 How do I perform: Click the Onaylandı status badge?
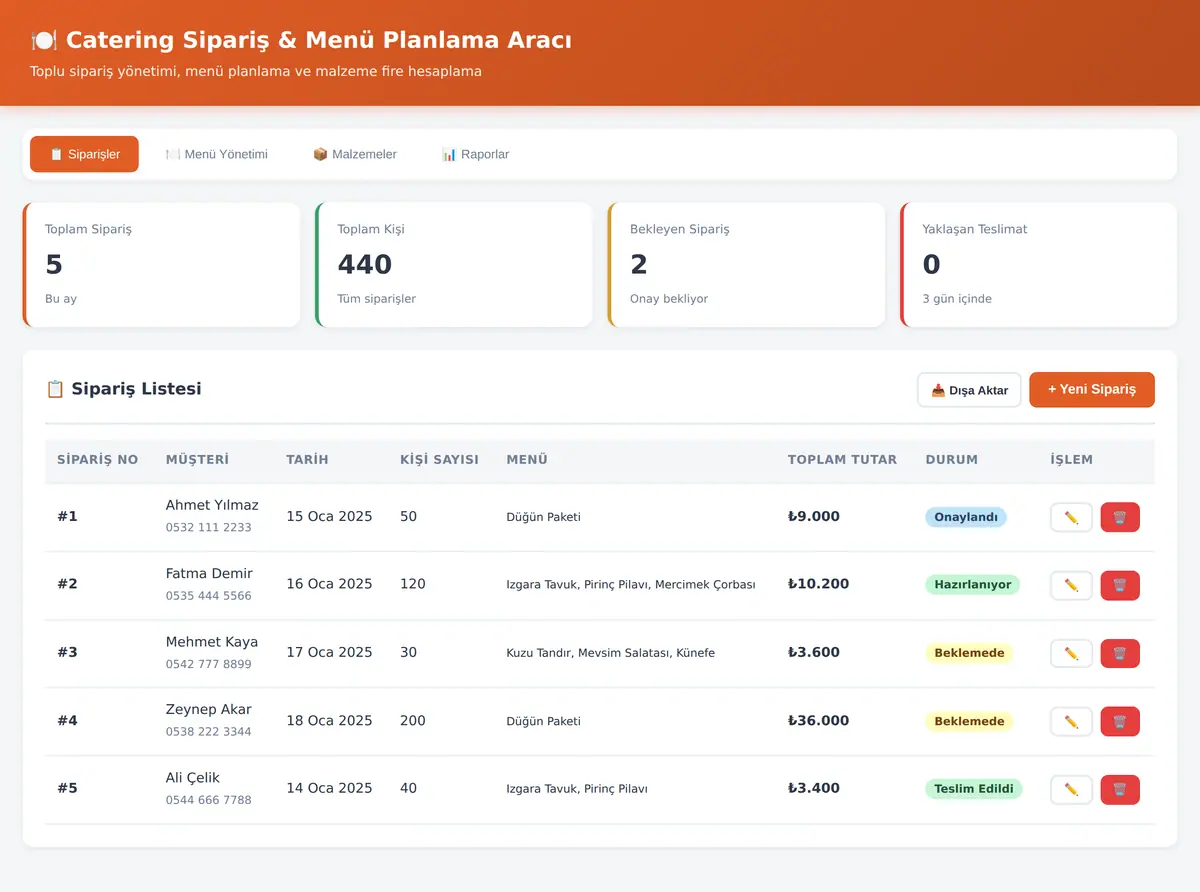966,517
